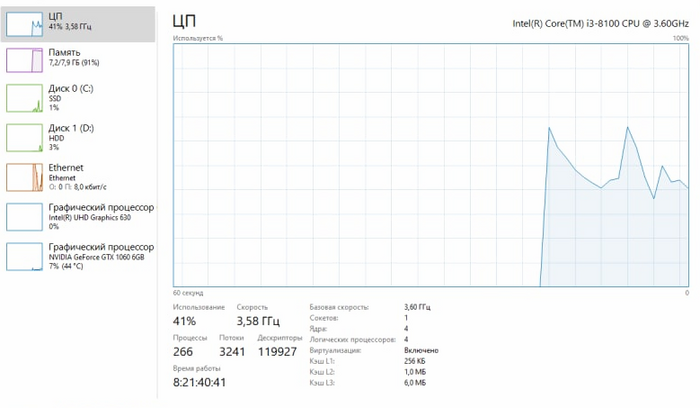Click the Скорость 3,58 ГГц value
This screenshot has height=408, width=700.
point(258,321)
